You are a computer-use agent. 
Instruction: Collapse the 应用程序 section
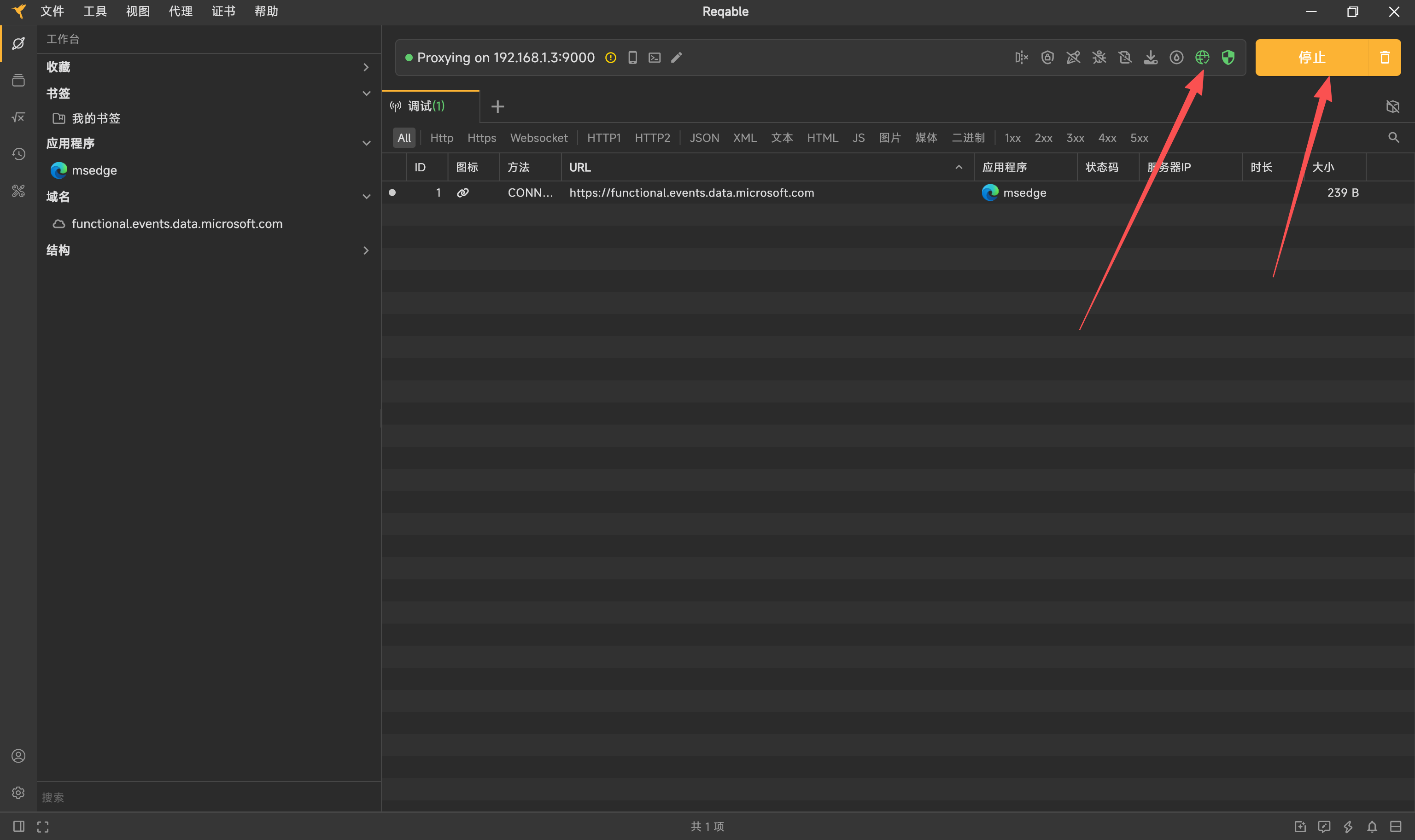coord(366,143)
